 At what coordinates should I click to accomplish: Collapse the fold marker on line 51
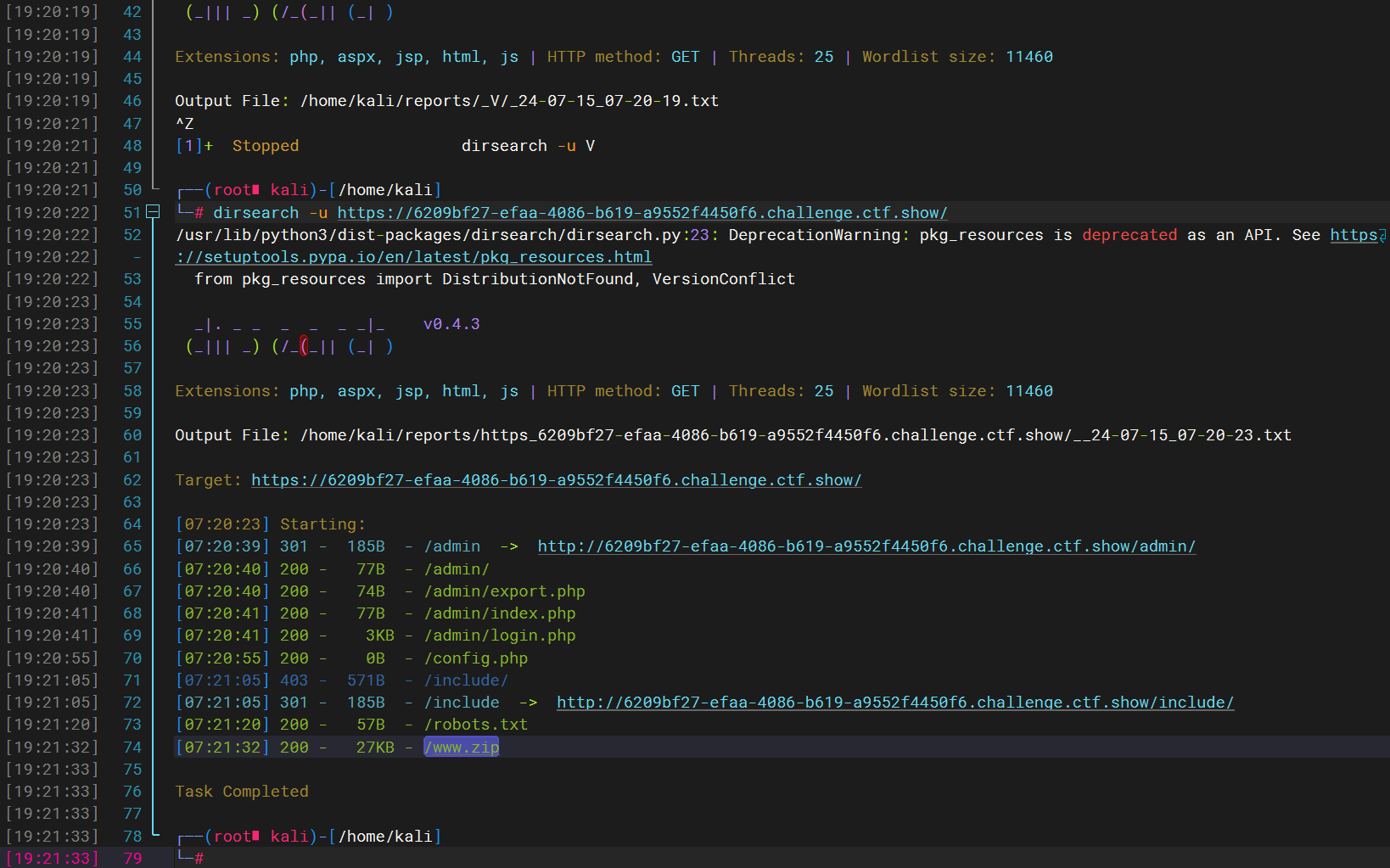tap(153, 212)
